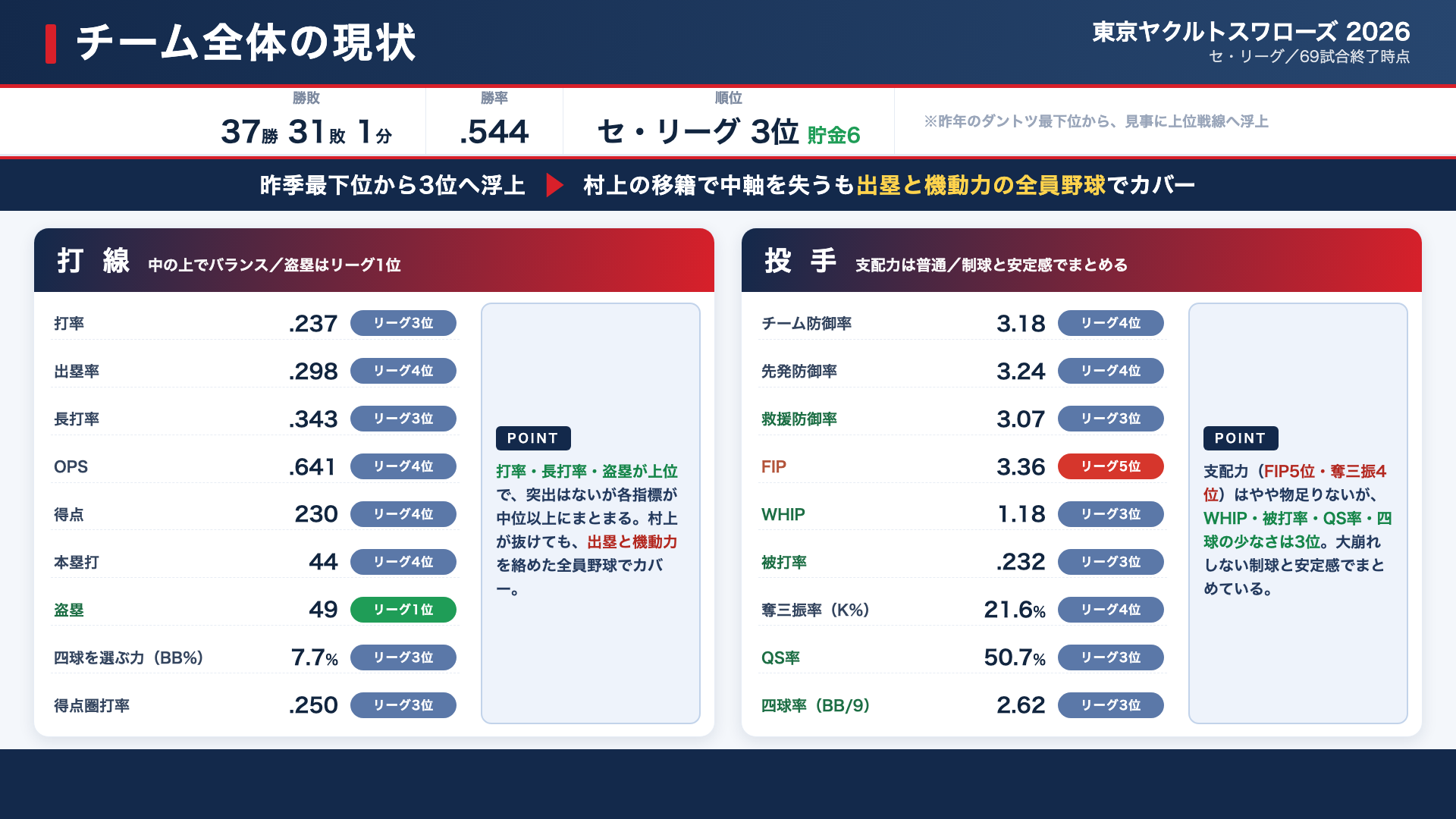
Task: Click the 貯金6 green text
Action: click(x=833, y=135)
